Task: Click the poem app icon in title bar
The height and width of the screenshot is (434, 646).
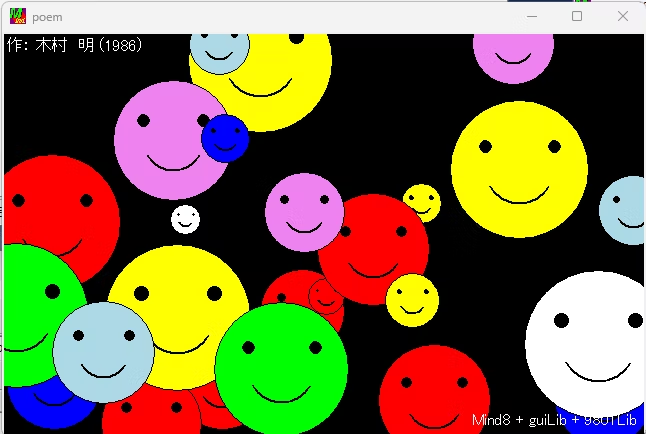Action: pos(18,16)
